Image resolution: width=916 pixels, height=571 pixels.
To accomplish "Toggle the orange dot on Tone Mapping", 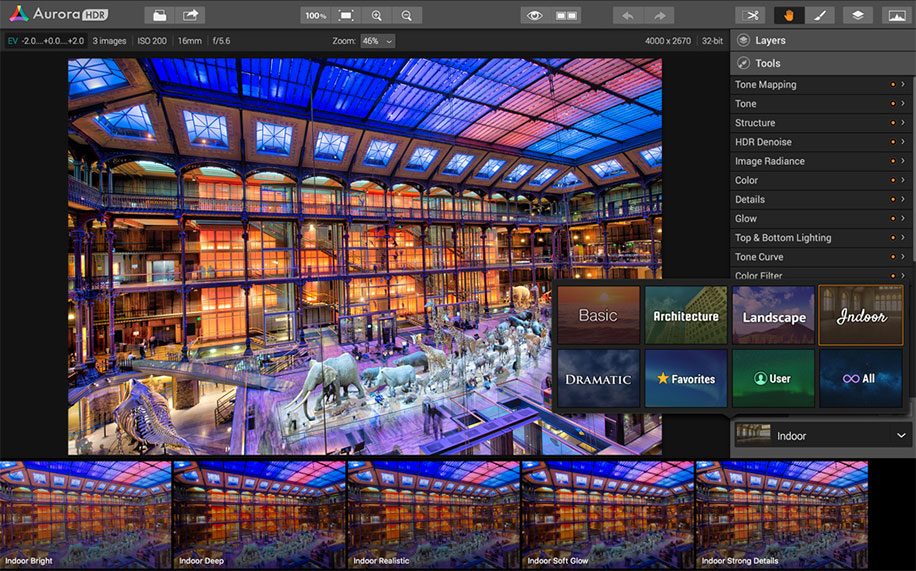I will pyautogui.click(x=892, y=85).
